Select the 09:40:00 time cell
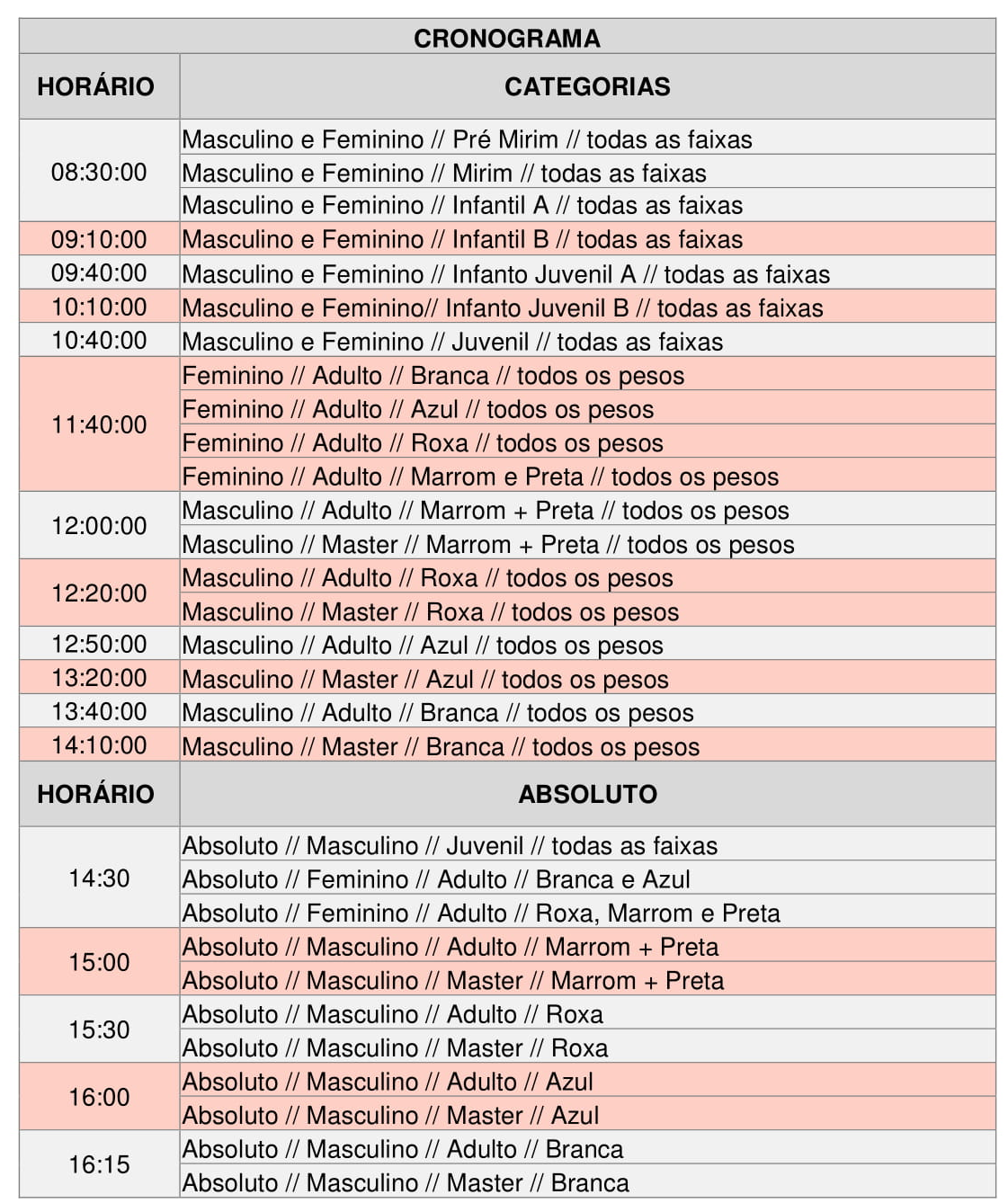Viewport: 1008px width, 1203px height. pyautogui.click(x=99, y=273)
